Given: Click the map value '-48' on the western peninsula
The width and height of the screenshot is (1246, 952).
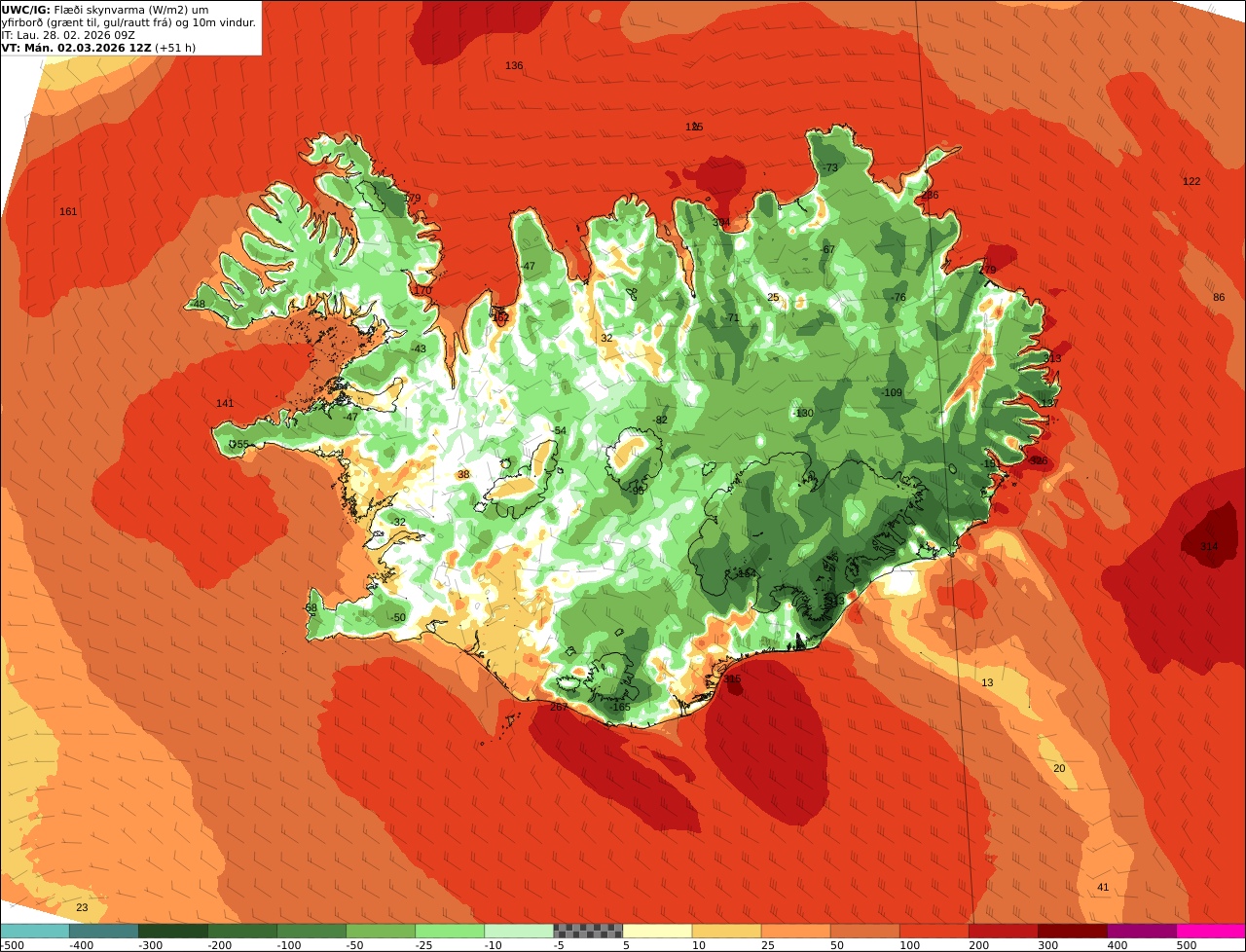Looking at the screenshot, I should (x=198, y=304).
